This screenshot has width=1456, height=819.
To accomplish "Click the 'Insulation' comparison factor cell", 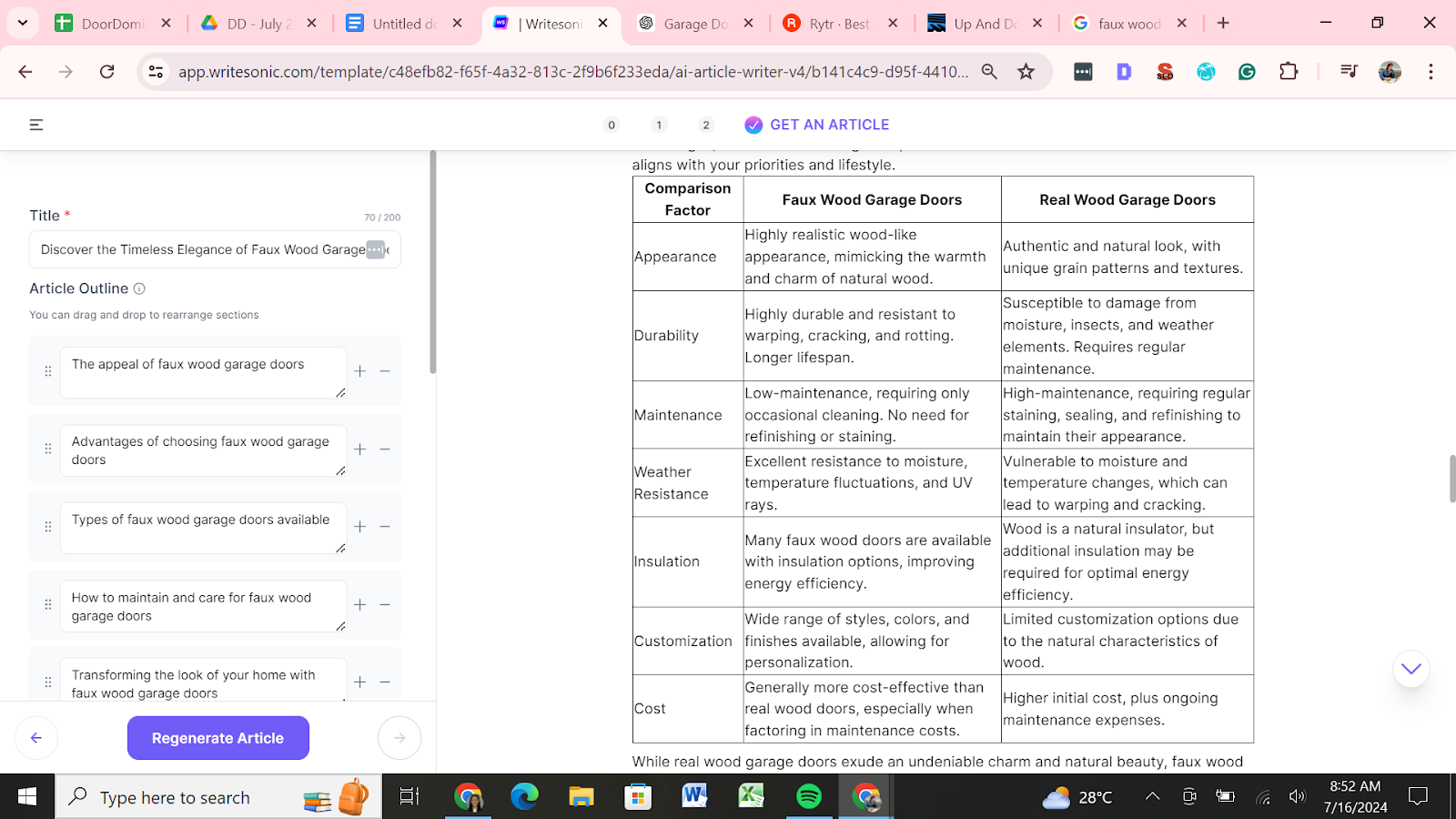I will pos(688,562).
